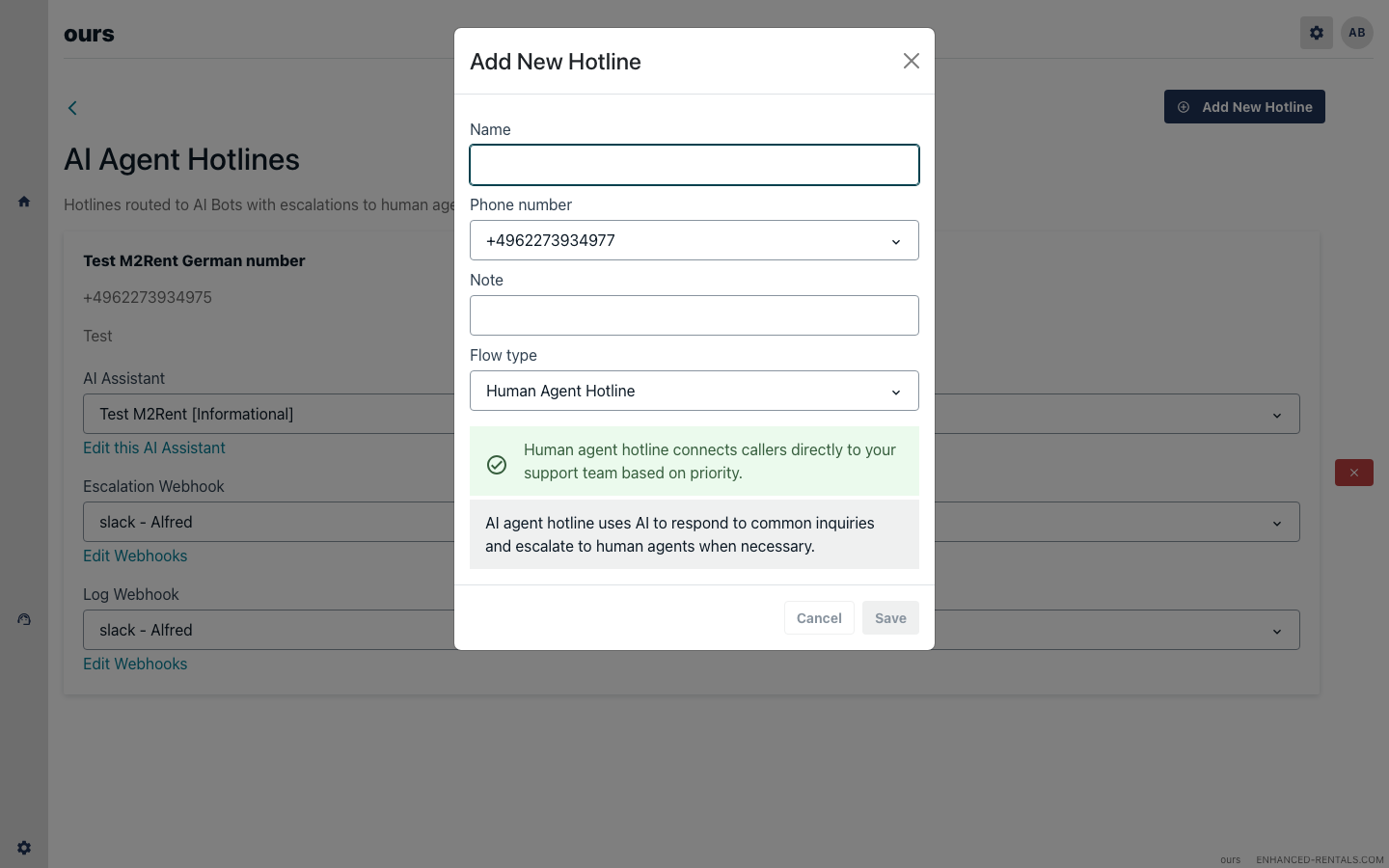
Task: Go back using the left chevron arrow
Action: click(x=72, y=108)
